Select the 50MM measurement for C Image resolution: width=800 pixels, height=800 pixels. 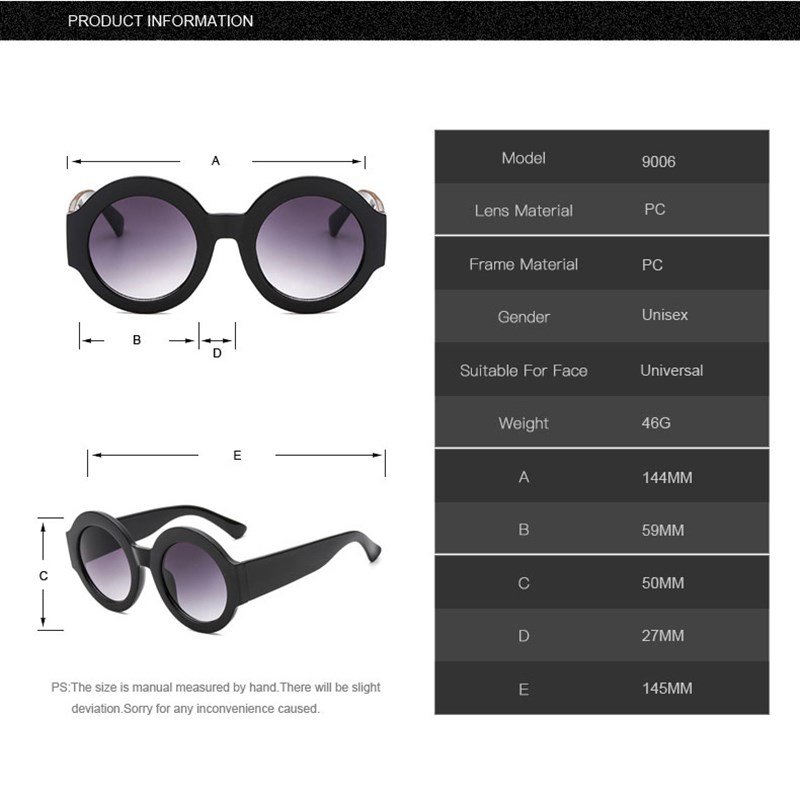tap(663, 583)
